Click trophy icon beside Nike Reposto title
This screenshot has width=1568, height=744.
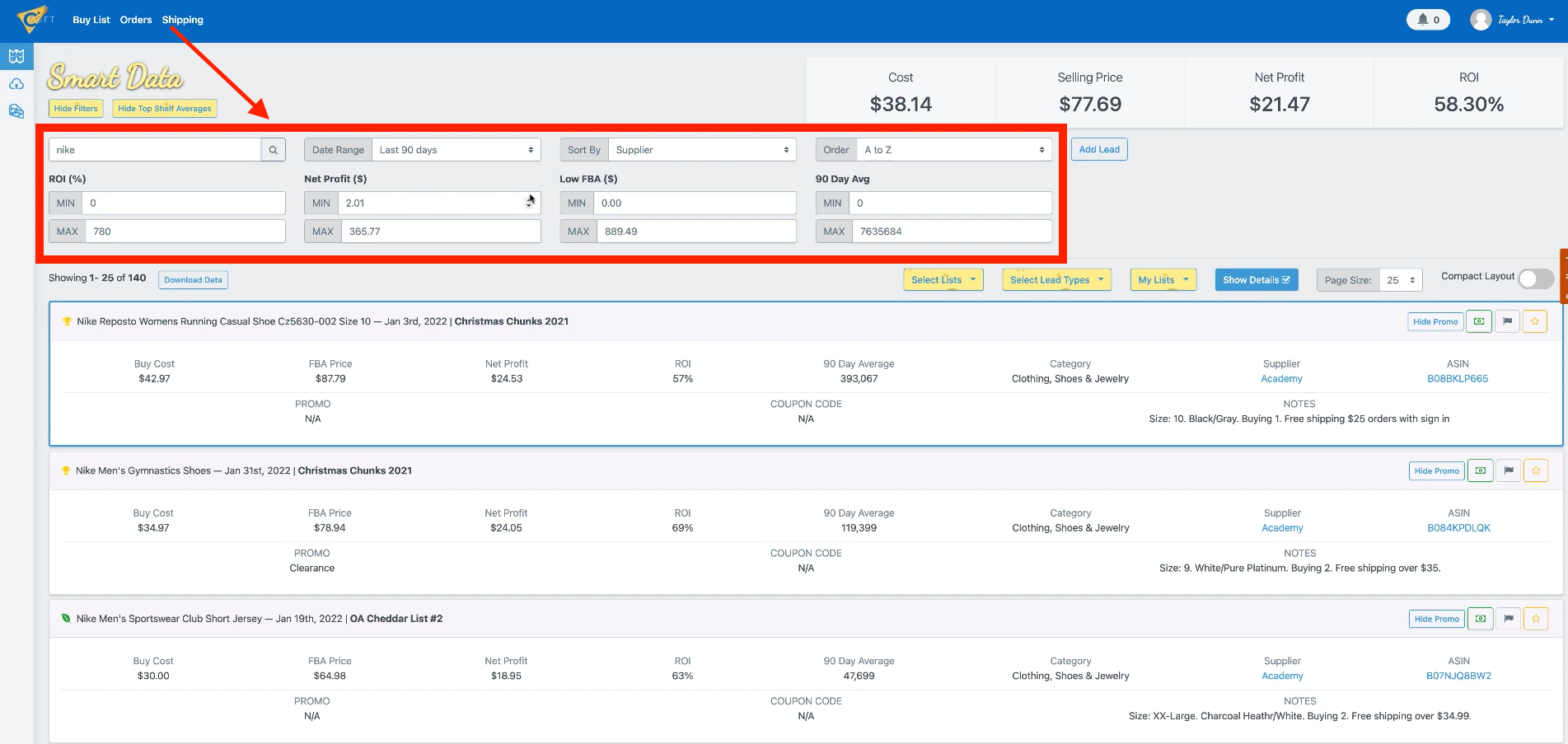67,321
